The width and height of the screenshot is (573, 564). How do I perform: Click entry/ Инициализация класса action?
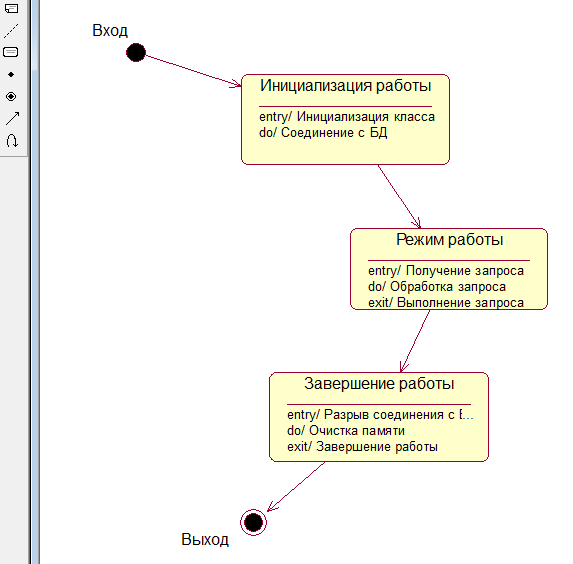(347, 117)
